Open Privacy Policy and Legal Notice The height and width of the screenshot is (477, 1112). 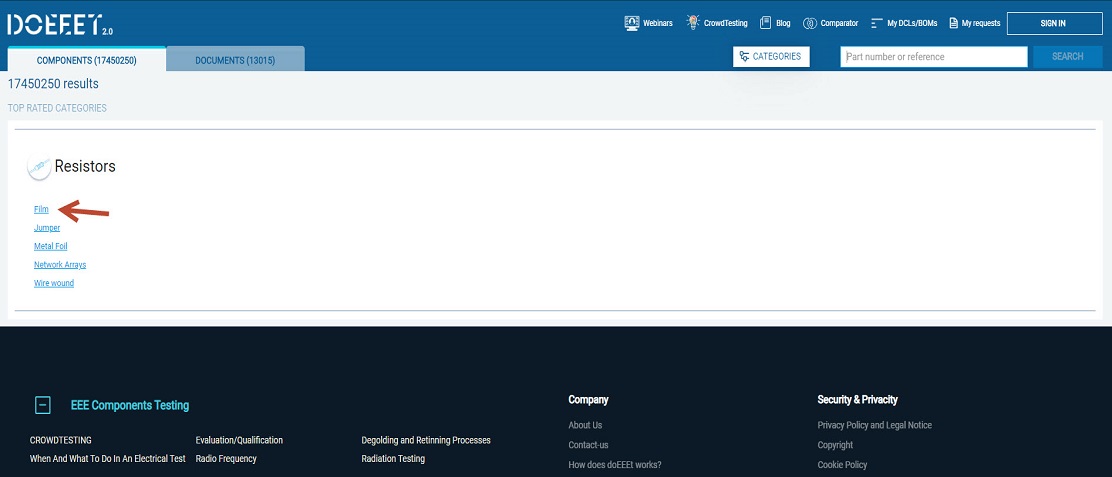(874, 425)
